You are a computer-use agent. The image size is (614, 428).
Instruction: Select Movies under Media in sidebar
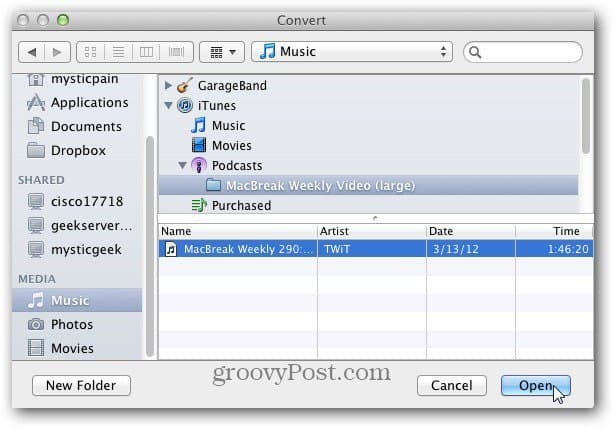pyautogui.click(x=77, y=348)
